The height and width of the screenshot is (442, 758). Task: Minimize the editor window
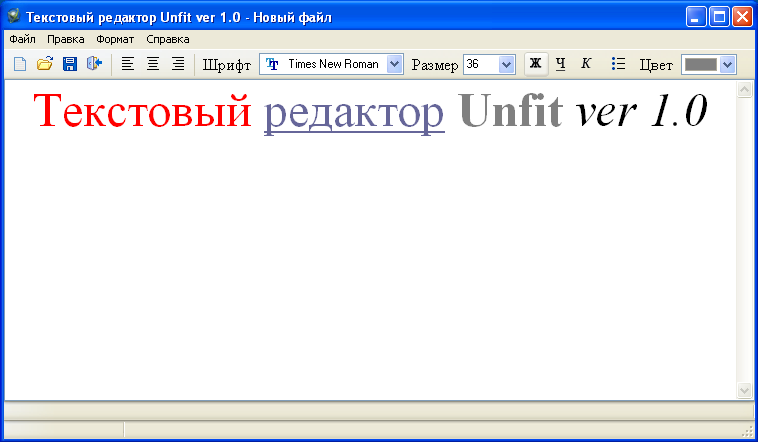tap(696, 17)
